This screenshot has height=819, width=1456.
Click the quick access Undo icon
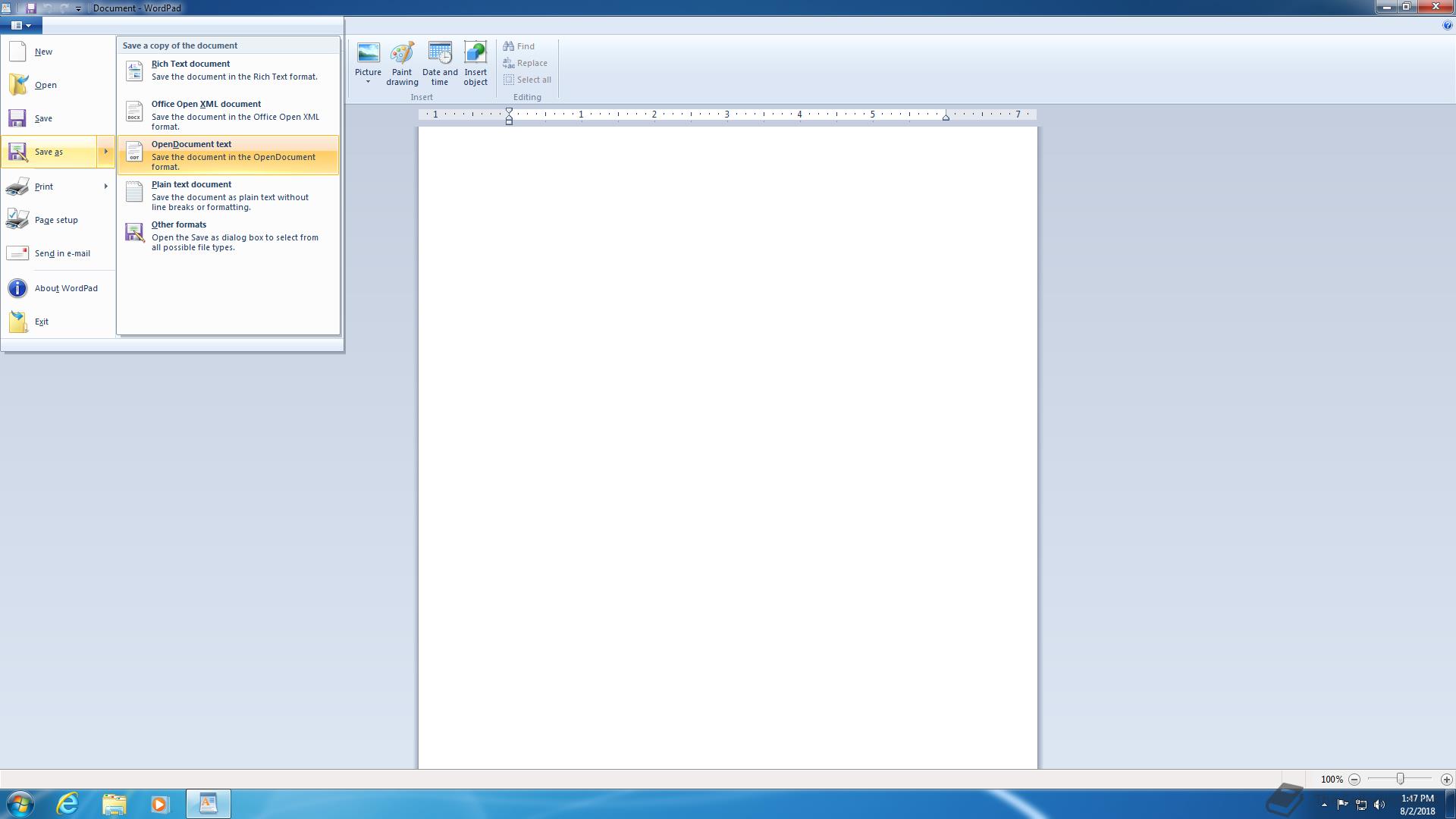pyautogui.click(x=48, y=8)
